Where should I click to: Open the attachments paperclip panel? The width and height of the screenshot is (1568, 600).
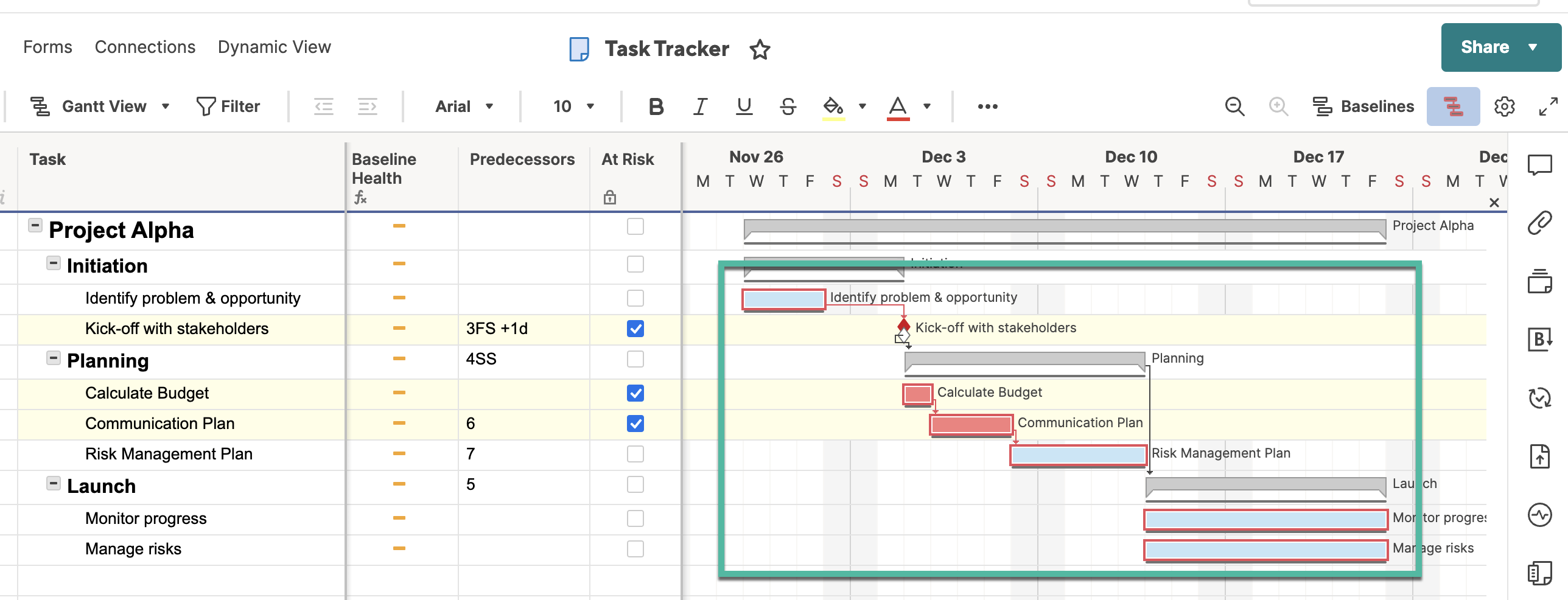1539,223
